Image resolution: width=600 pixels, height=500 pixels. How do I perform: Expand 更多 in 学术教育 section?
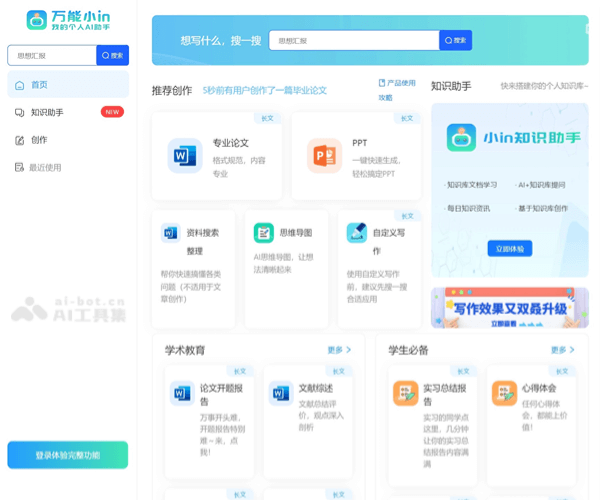339,350
